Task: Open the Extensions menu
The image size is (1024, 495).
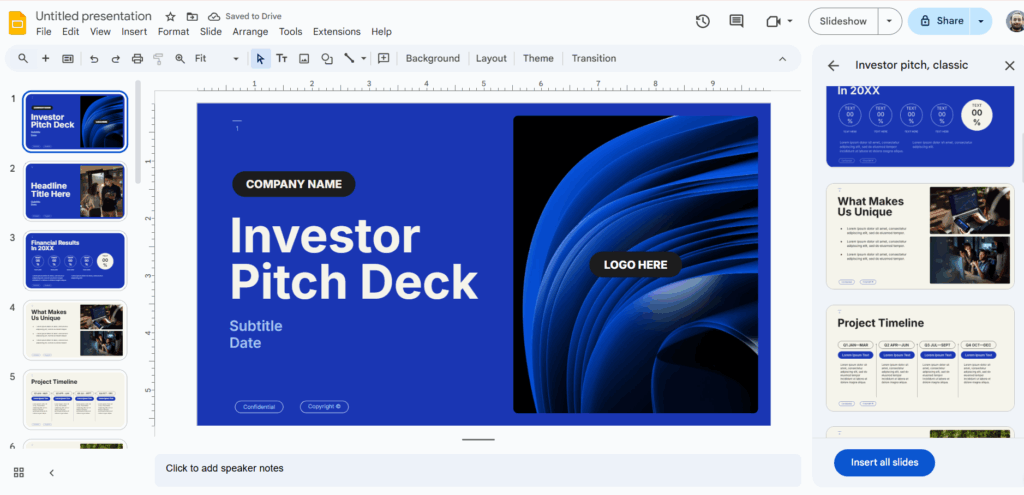Action: (x=336, y=32)
